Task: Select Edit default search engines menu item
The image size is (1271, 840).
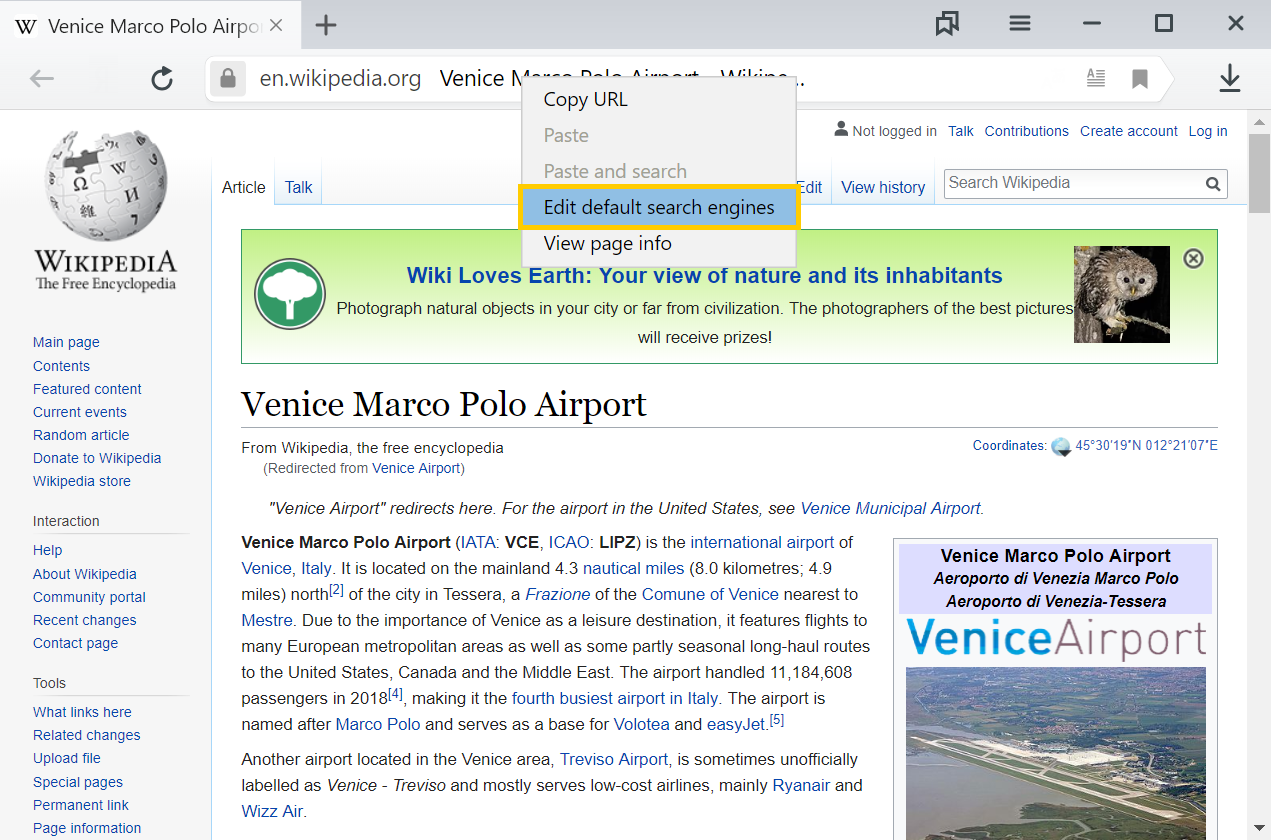Action: (x=659, y=207)
